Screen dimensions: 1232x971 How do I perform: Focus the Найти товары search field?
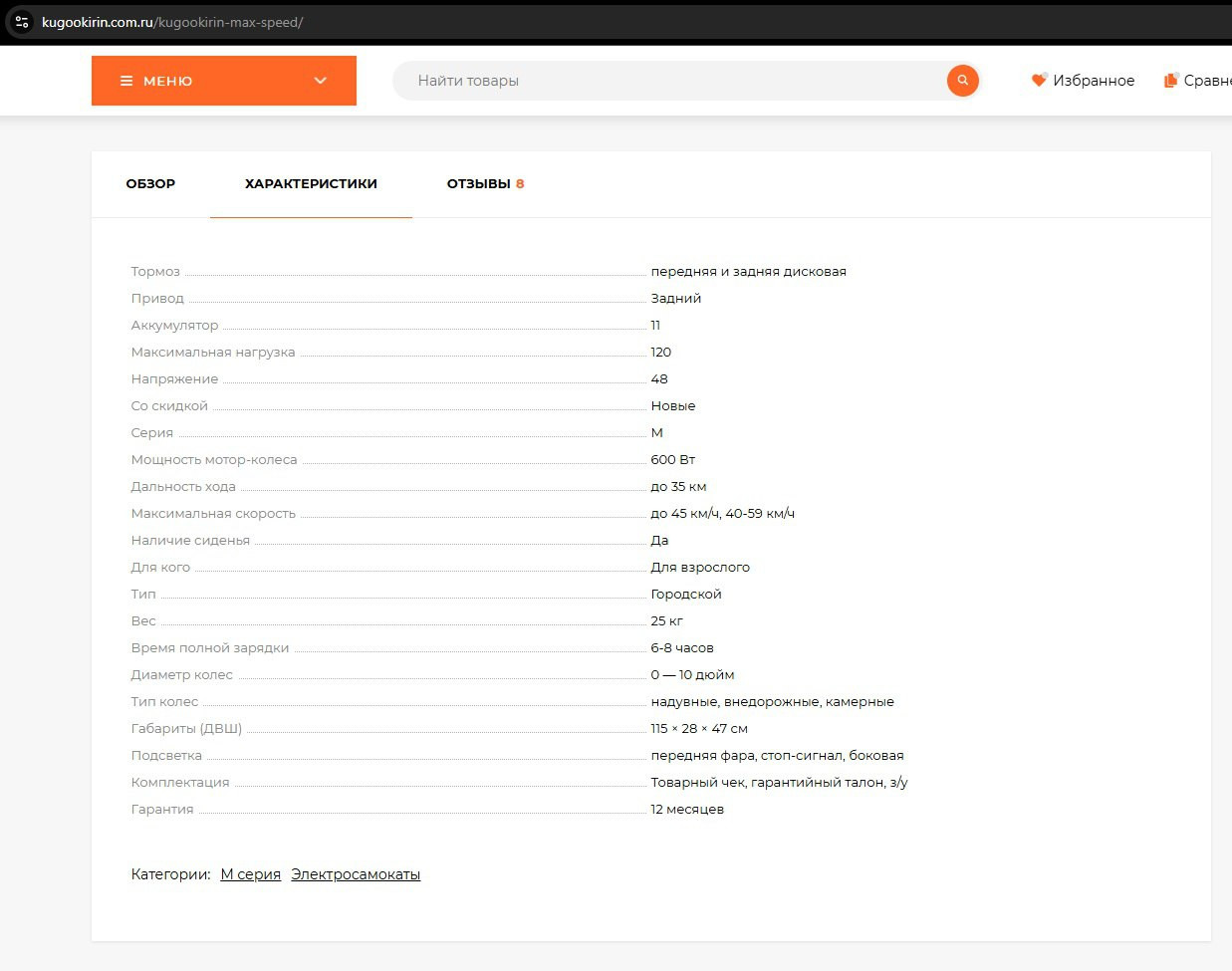tap(667, 81)
